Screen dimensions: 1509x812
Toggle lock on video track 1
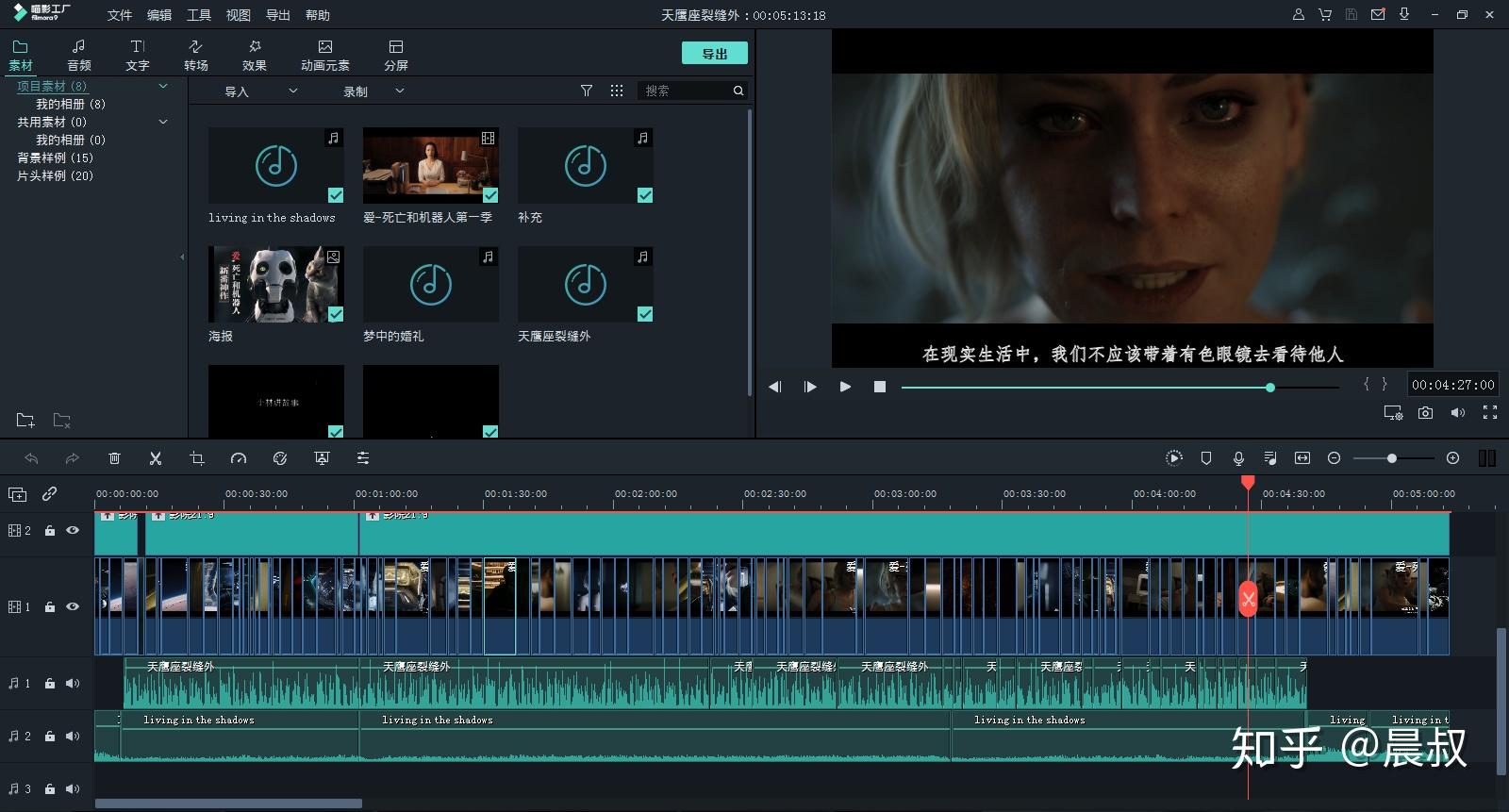click(50, 607)
